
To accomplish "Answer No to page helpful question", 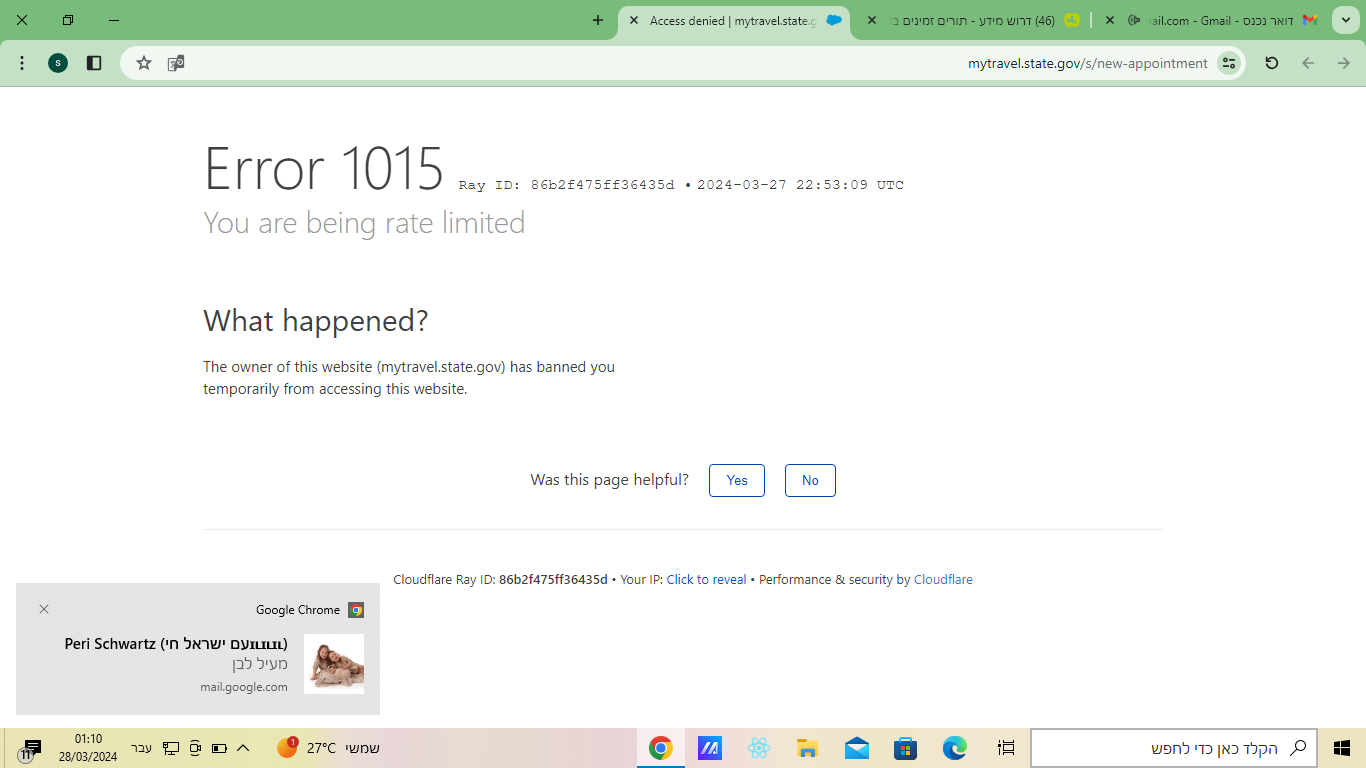I will point(810,480).
